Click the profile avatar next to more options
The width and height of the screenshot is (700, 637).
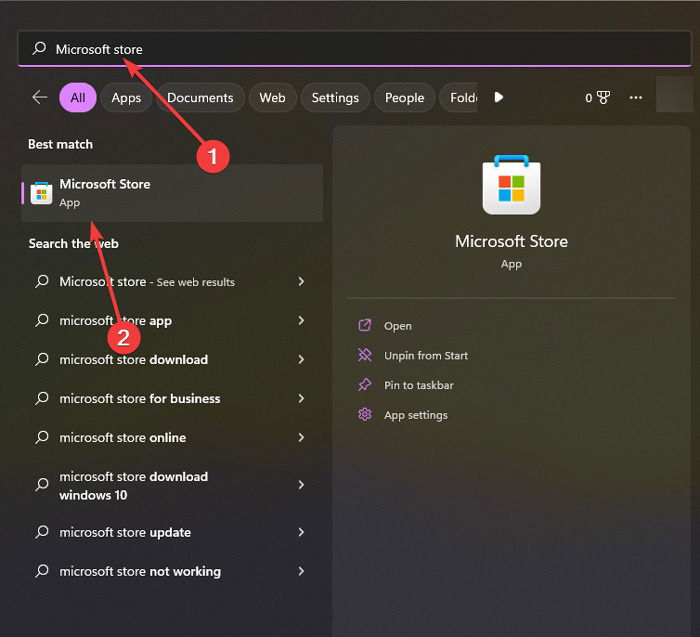(674, 94)
